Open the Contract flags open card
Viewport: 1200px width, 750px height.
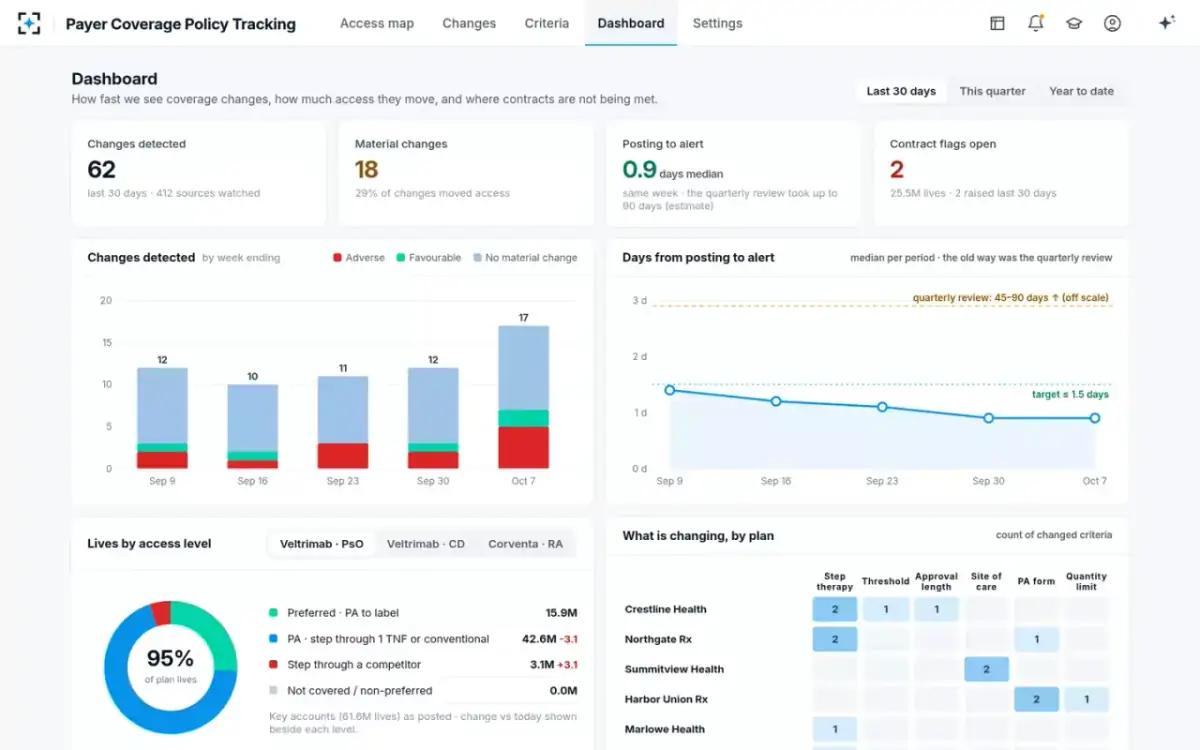click(1001, 174)
